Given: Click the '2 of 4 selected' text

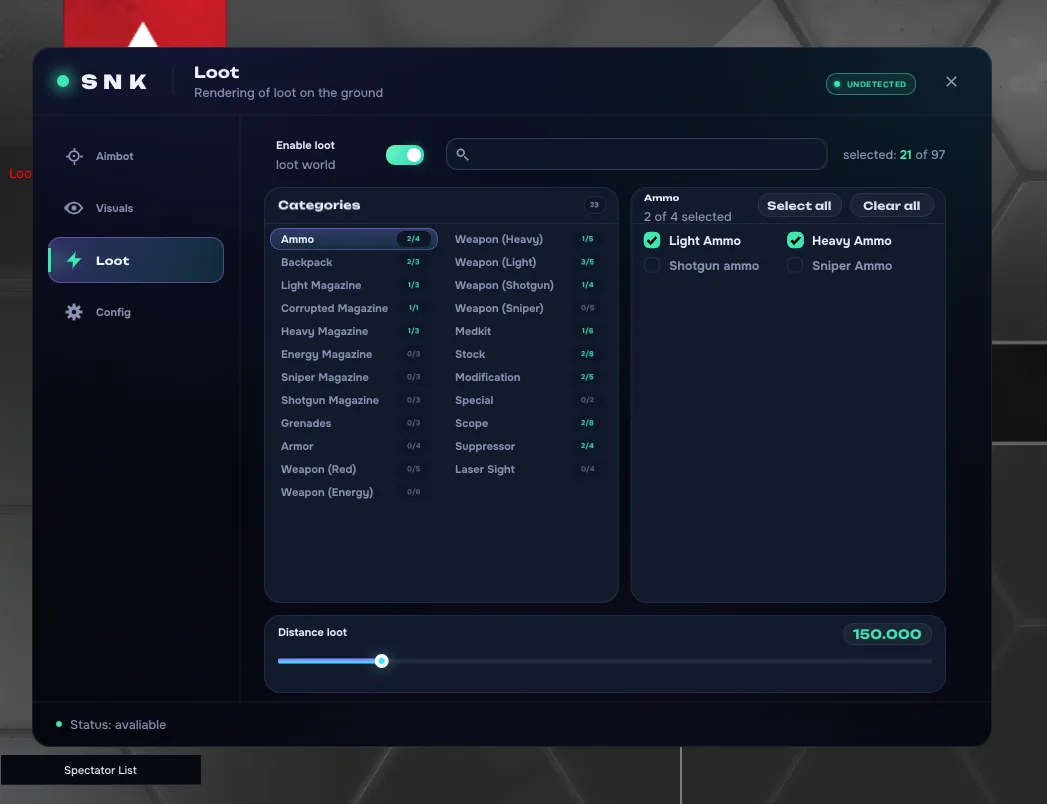Looking at the screenshot, I should tap(687, 216).
